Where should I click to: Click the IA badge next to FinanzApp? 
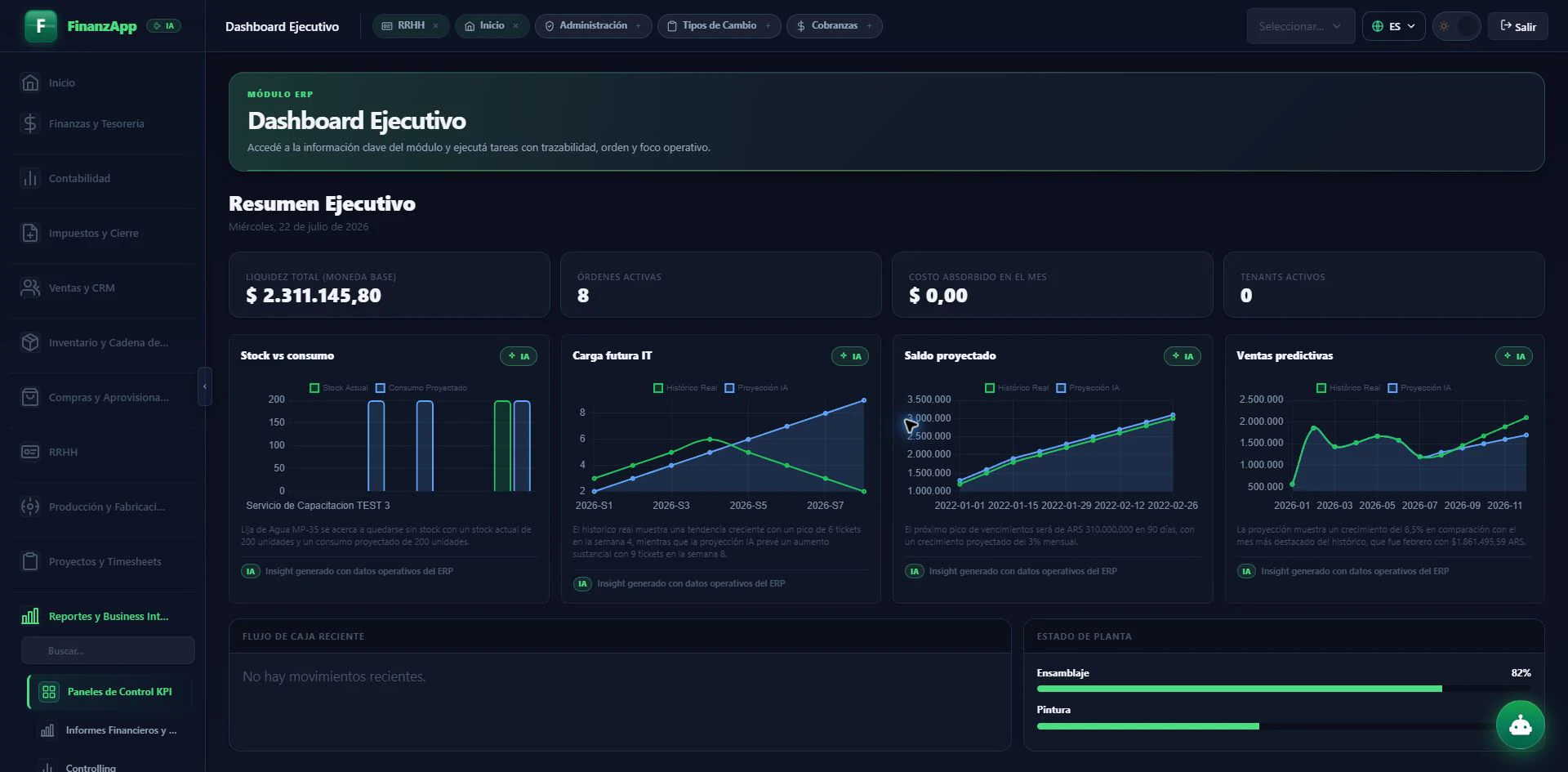coord(164,26)
